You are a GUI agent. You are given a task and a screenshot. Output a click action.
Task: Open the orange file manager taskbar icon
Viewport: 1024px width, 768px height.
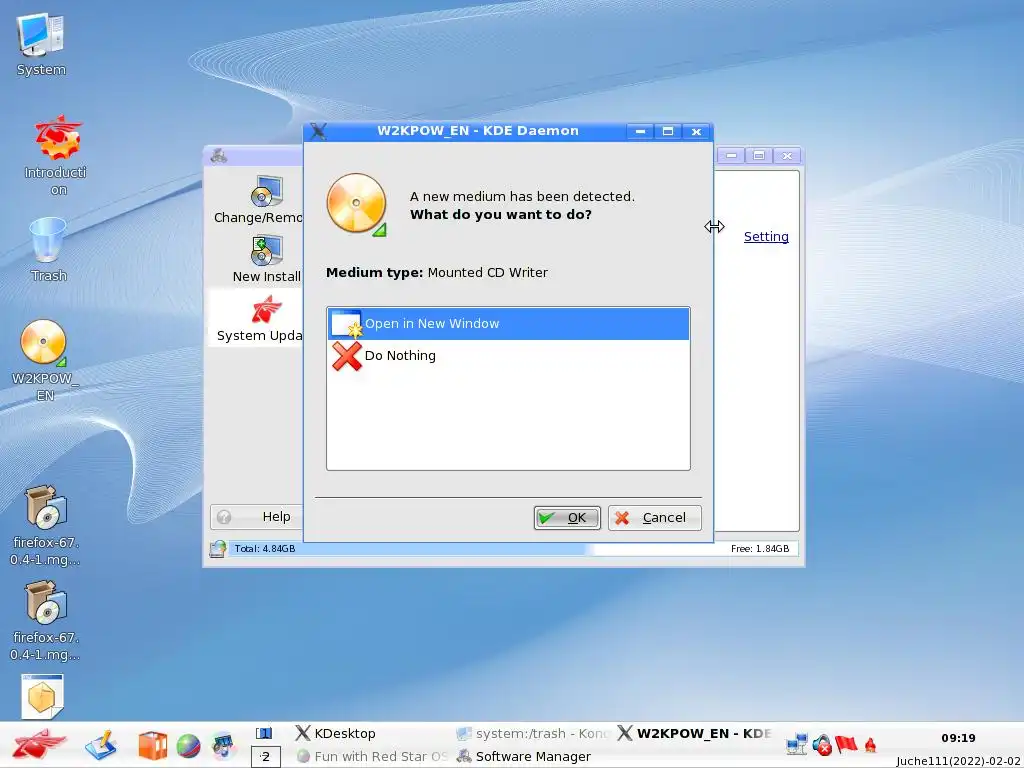click(152, 745)
